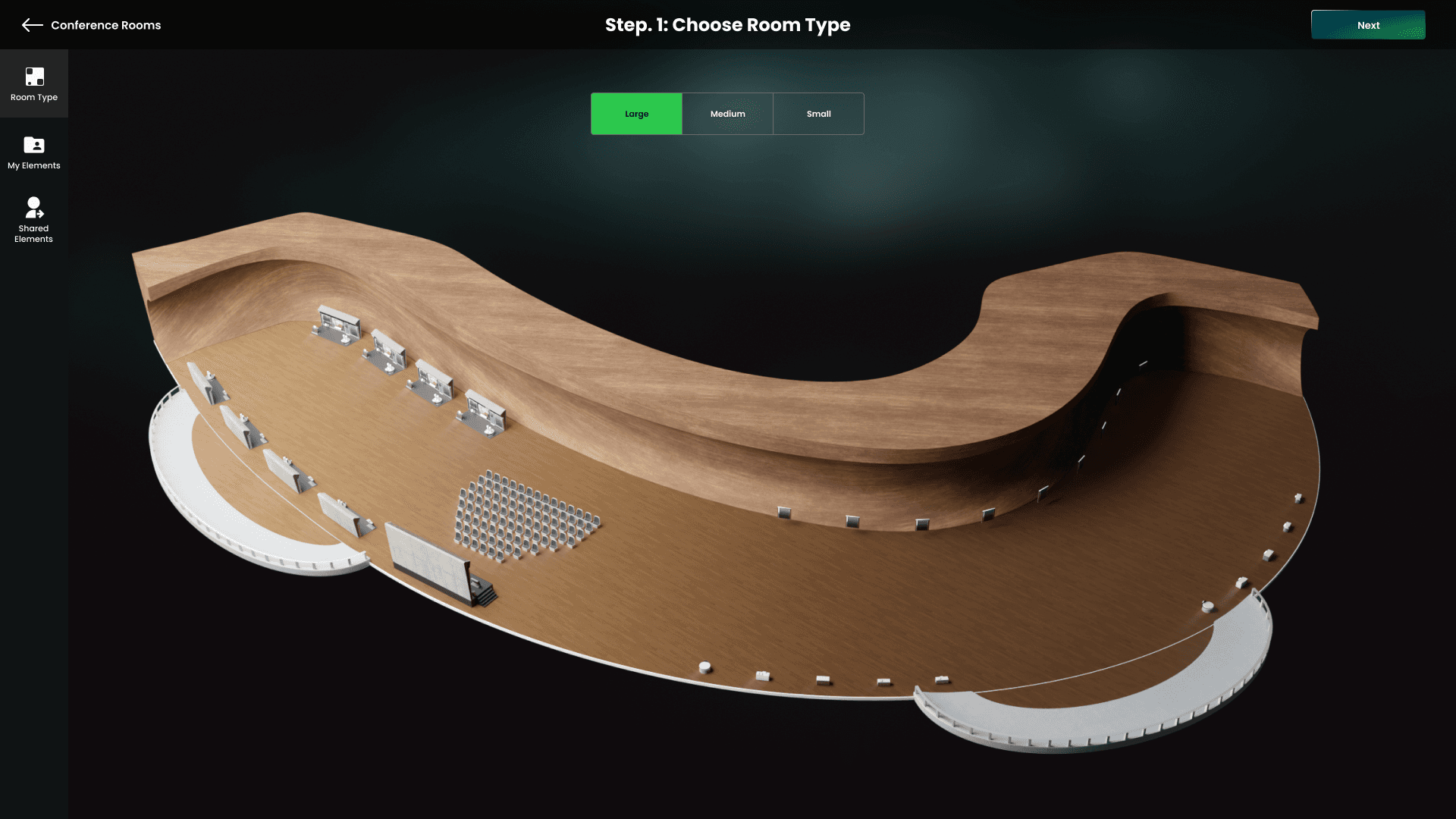1456x819 pixels.
Task: Open the Room Type panel
Action: tap(34, 83)
